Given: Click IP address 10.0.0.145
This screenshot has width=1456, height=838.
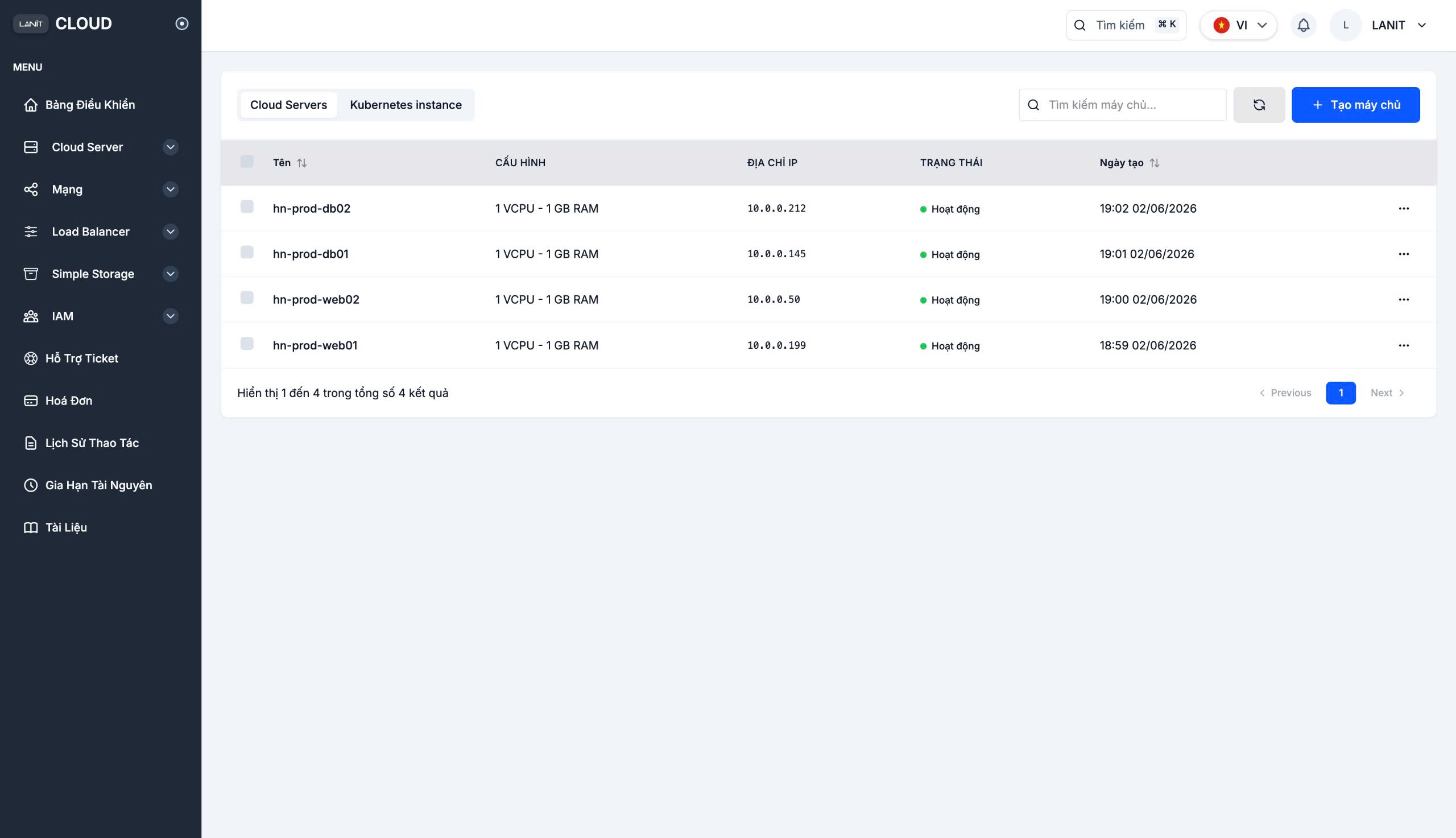Looking at the screenshot, I should click(x=776, y=254).
